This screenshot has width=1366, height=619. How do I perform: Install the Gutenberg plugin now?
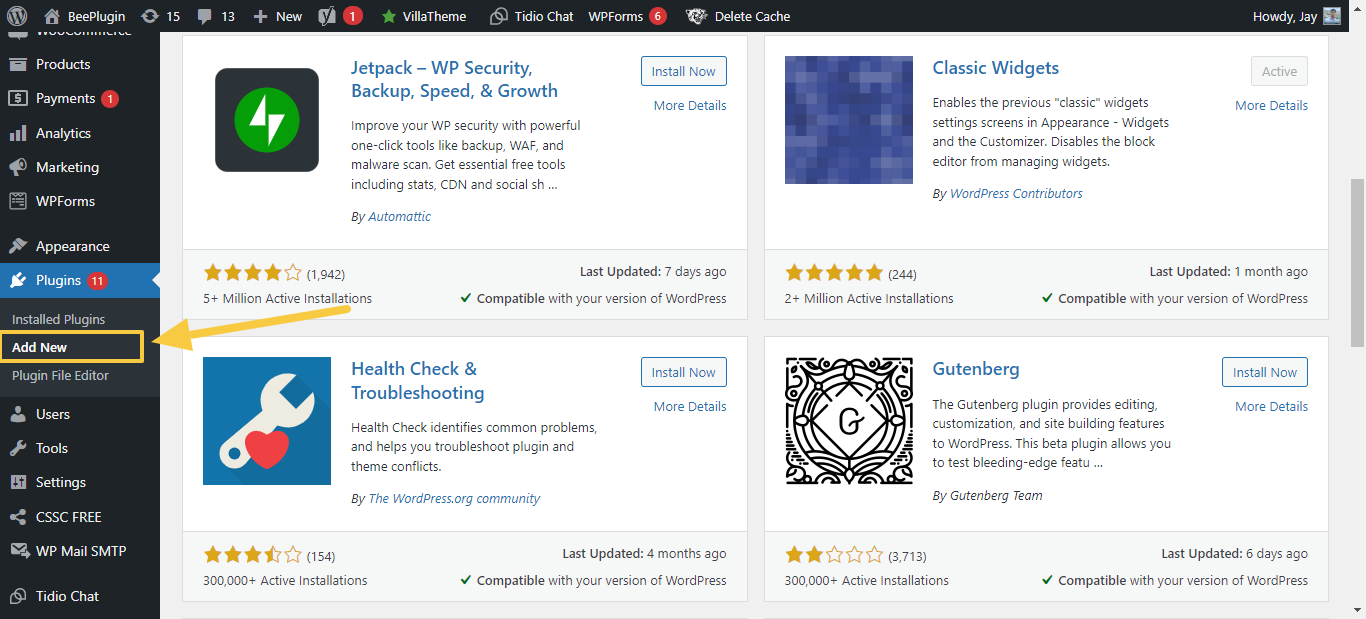(x=1265, y=372)
